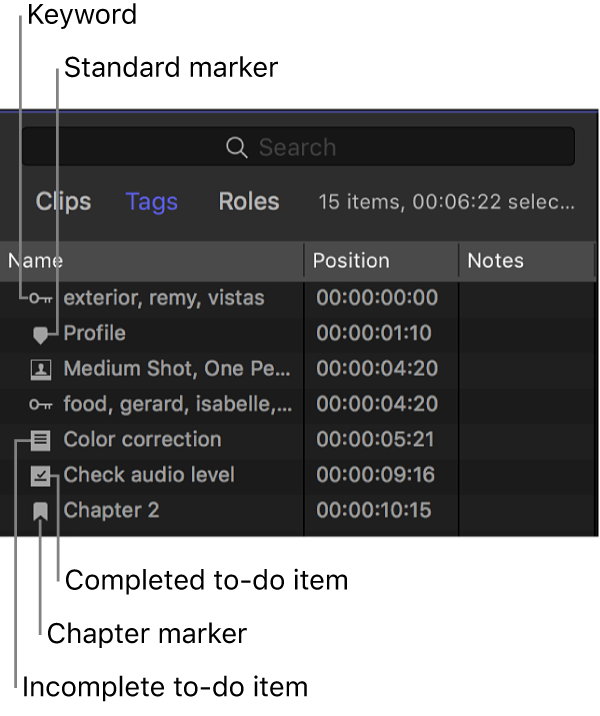Image resolution: width=600 pixels, height=716 pixels.
Task: Click the Notes cell for exterior, remy, vistas
Action: (x=525, y=298)
